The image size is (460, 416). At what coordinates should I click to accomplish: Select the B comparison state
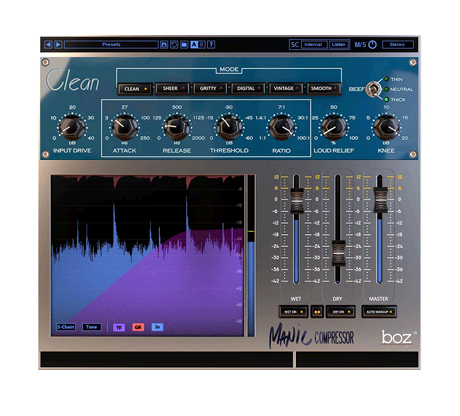[202, 44]
